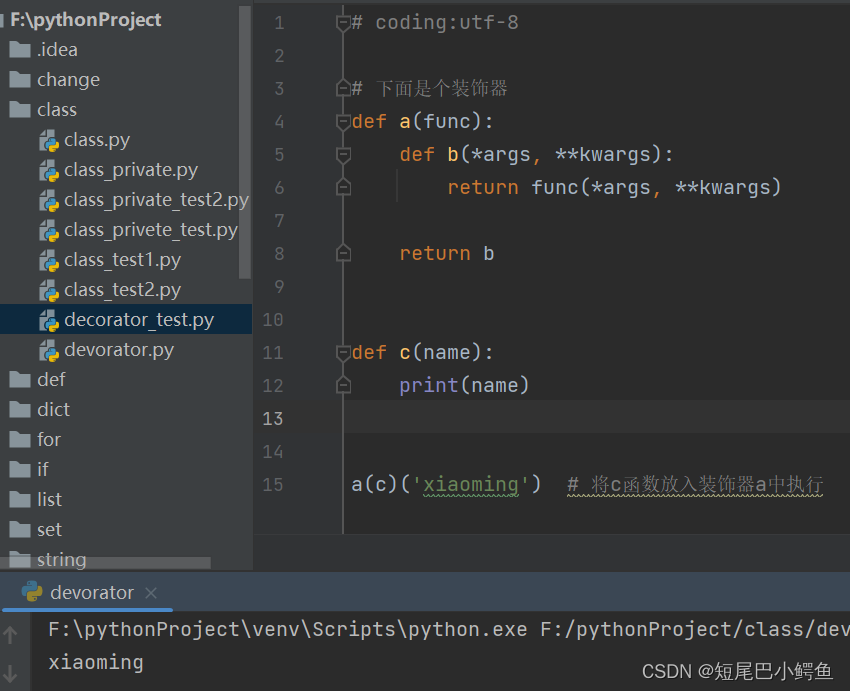Click the class.py Python file icon
The height and width of the screenshot is (691, 850).
(x=49, y=140)
